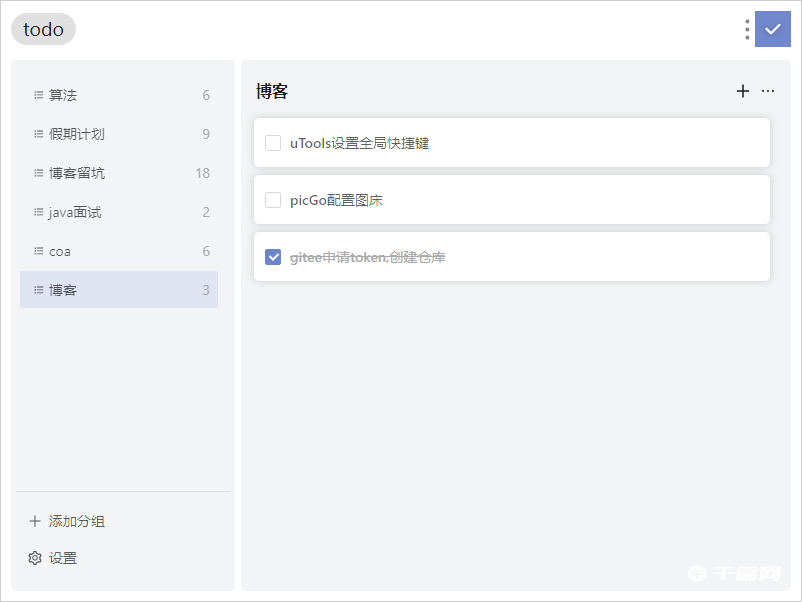The image size is (802, 602).
Task: Click the blue checkmark icon top right
Action: point(772,29)
